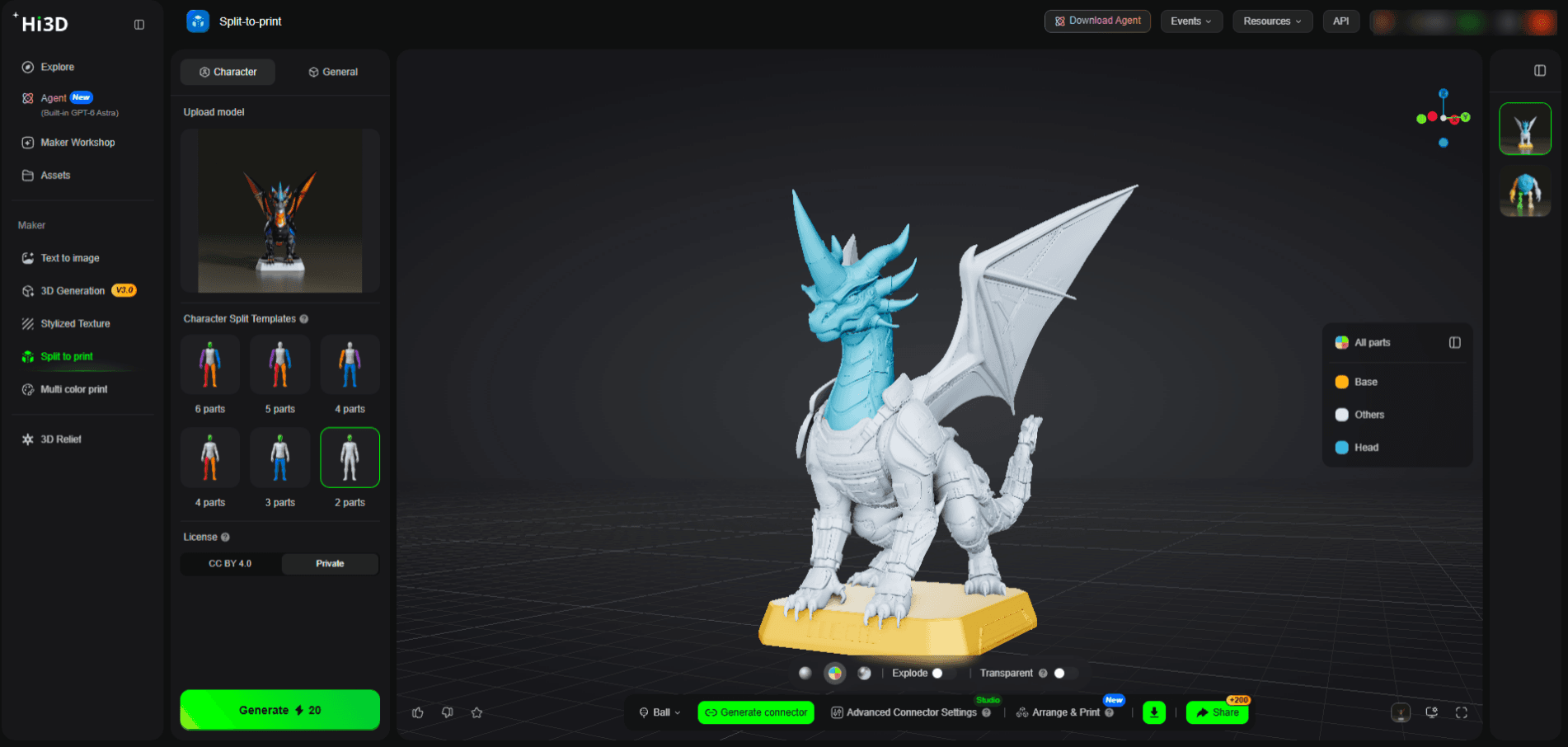Toggle the Explode switch
This screenshot has height=747, width=1568.
click(x=943, y=674)
